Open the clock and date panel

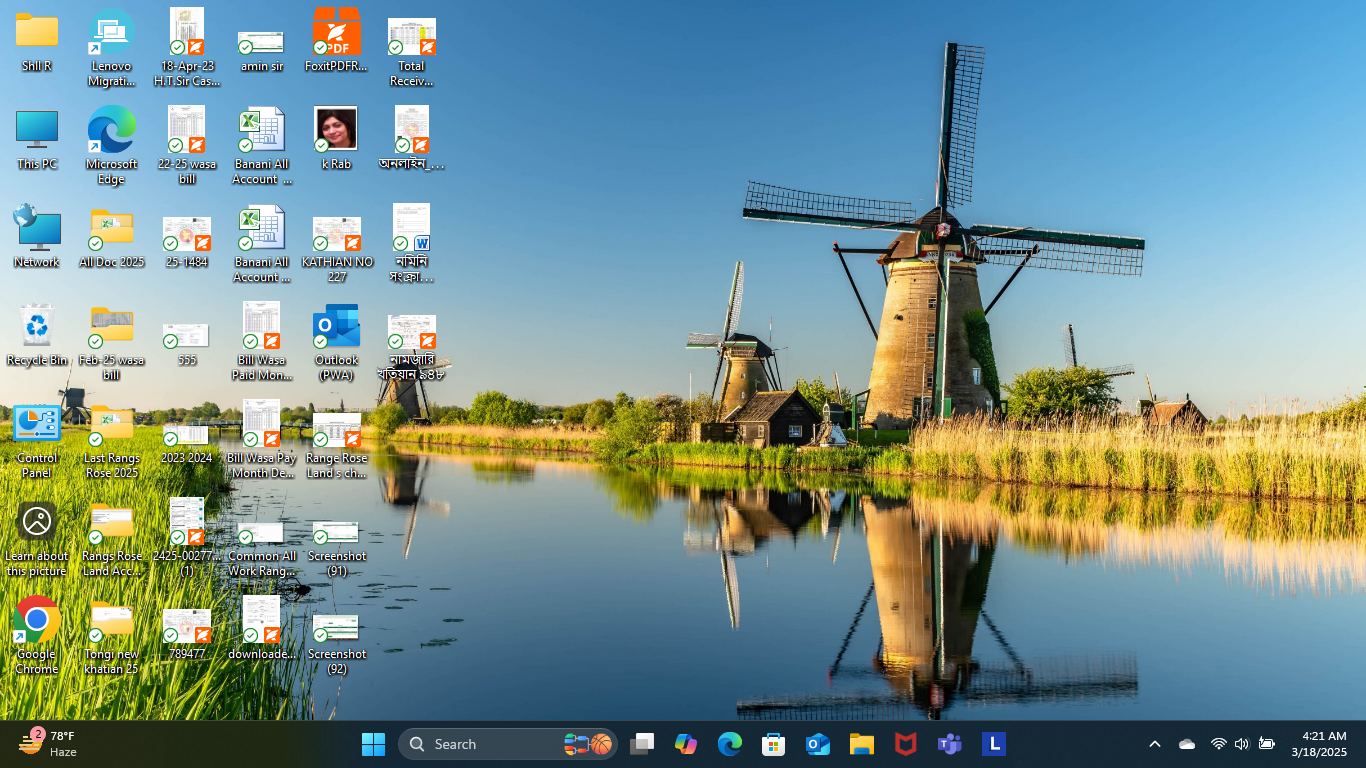coord(1318,744)
